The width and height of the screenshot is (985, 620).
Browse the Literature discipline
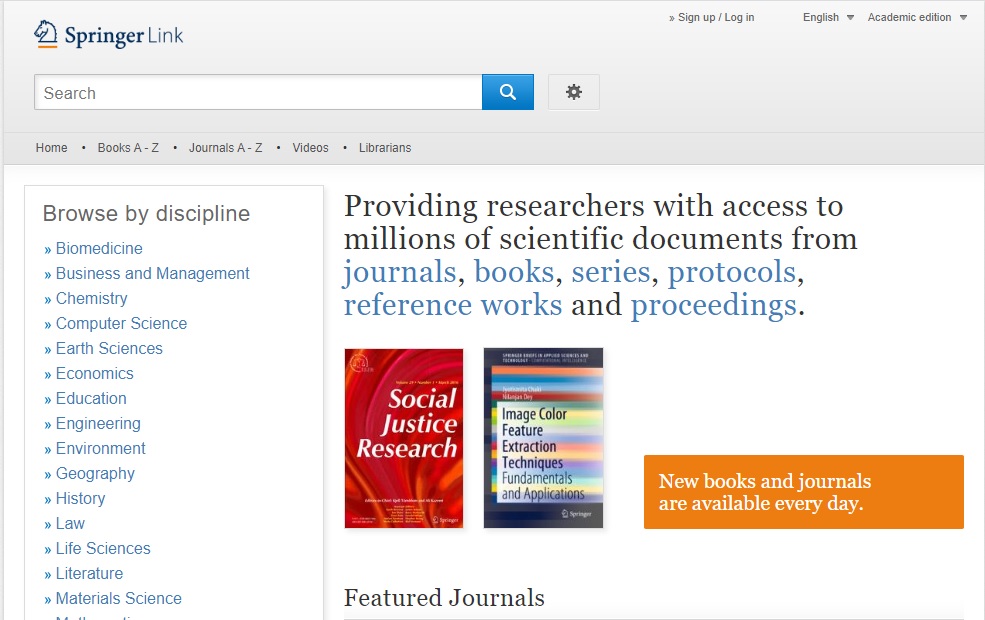(89, 574)
